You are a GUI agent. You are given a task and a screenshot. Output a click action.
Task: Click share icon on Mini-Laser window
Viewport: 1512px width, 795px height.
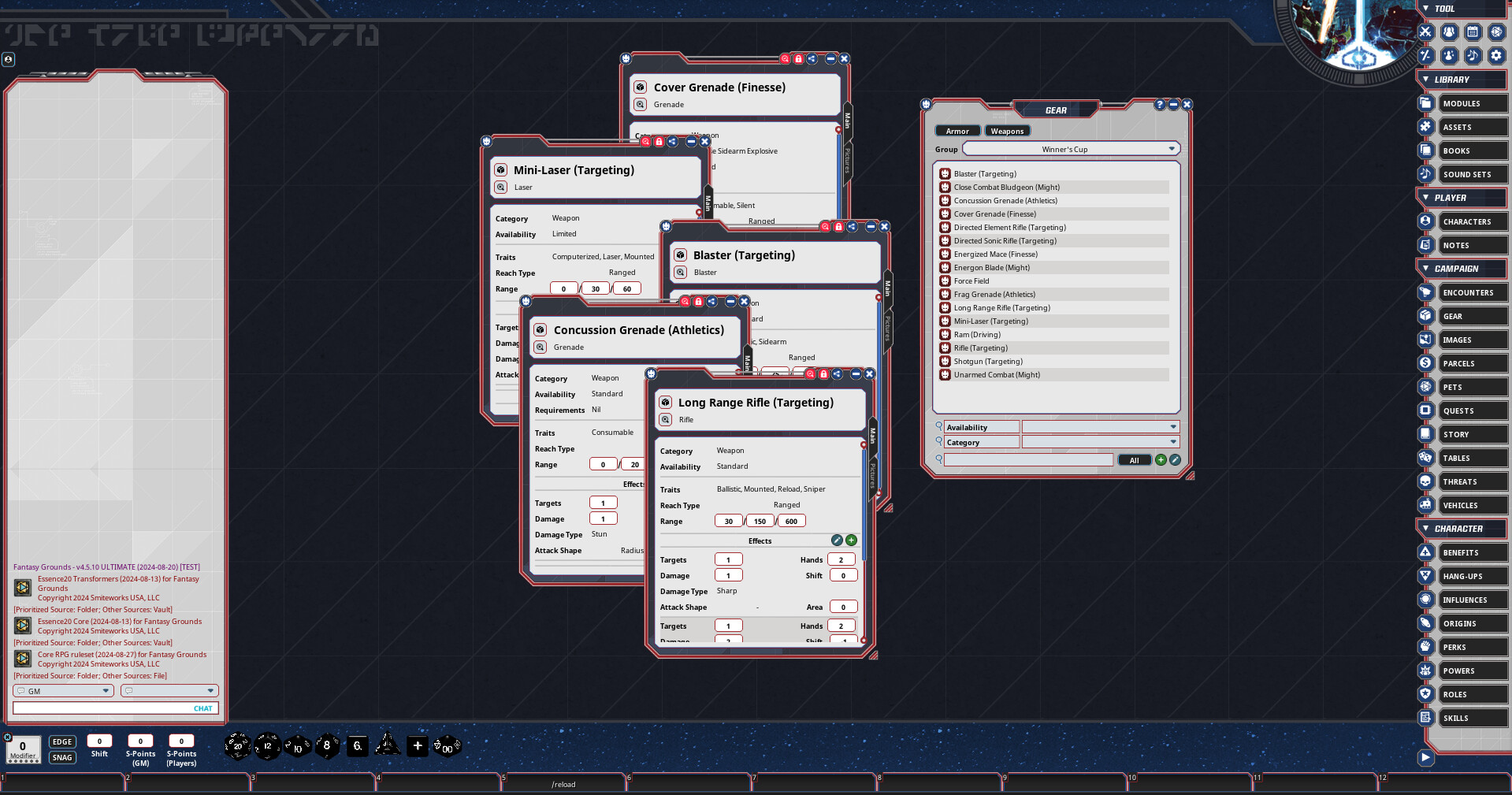coord(672,142)
